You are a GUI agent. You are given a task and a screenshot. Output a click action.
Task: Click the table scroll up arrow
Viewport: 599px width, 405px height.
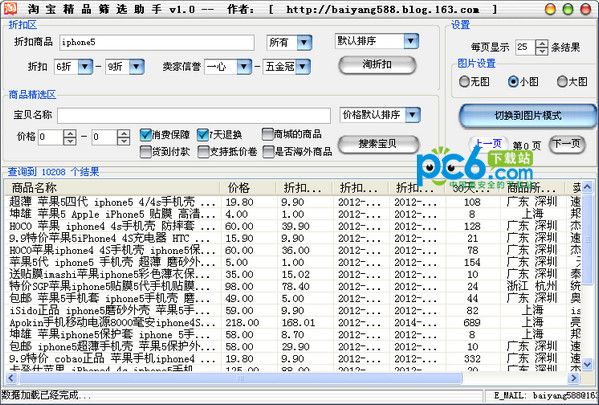coord(587,187)
